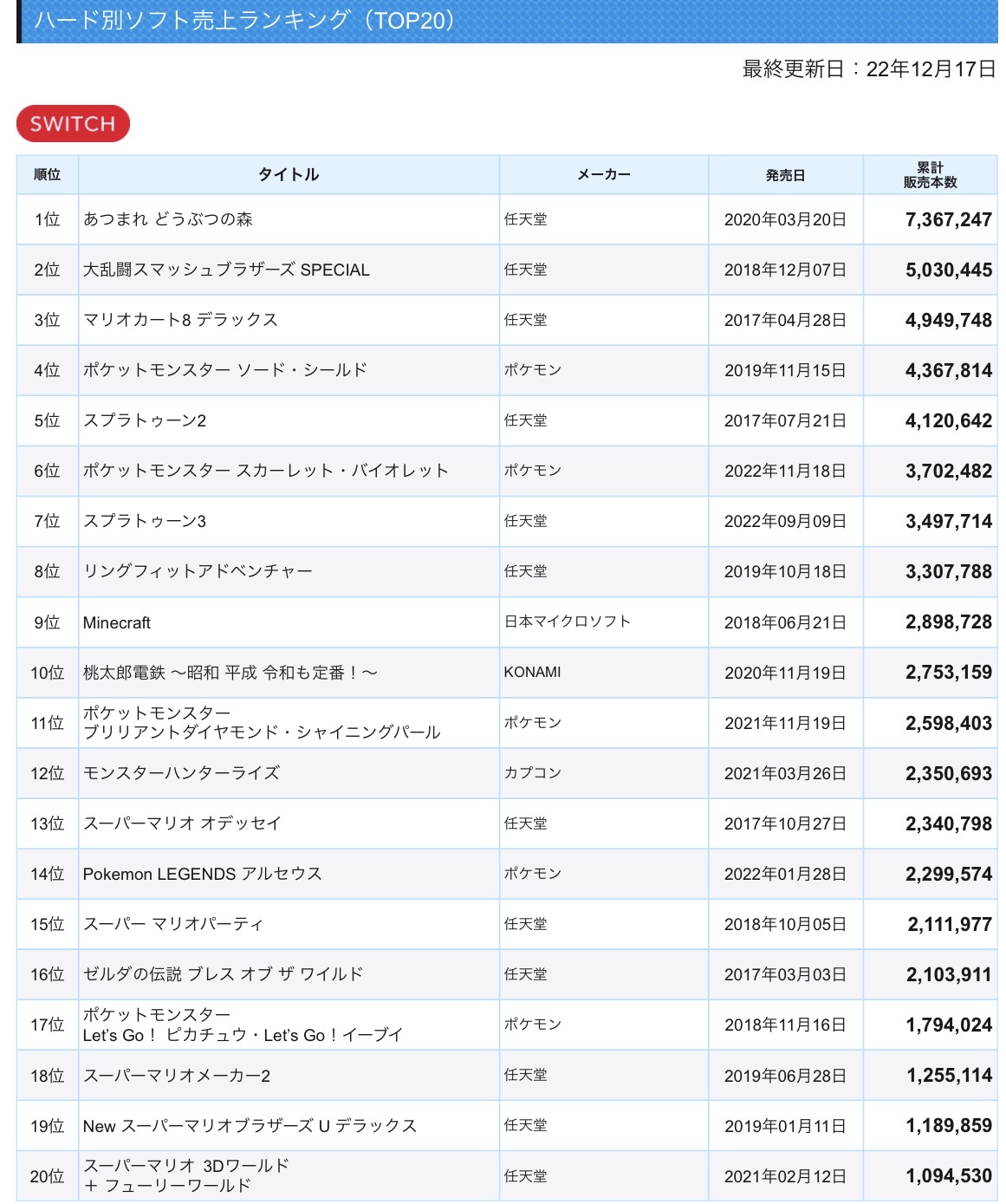Select the Minecraft title
Screen dimensions: 1006x1204
[117, 622]
